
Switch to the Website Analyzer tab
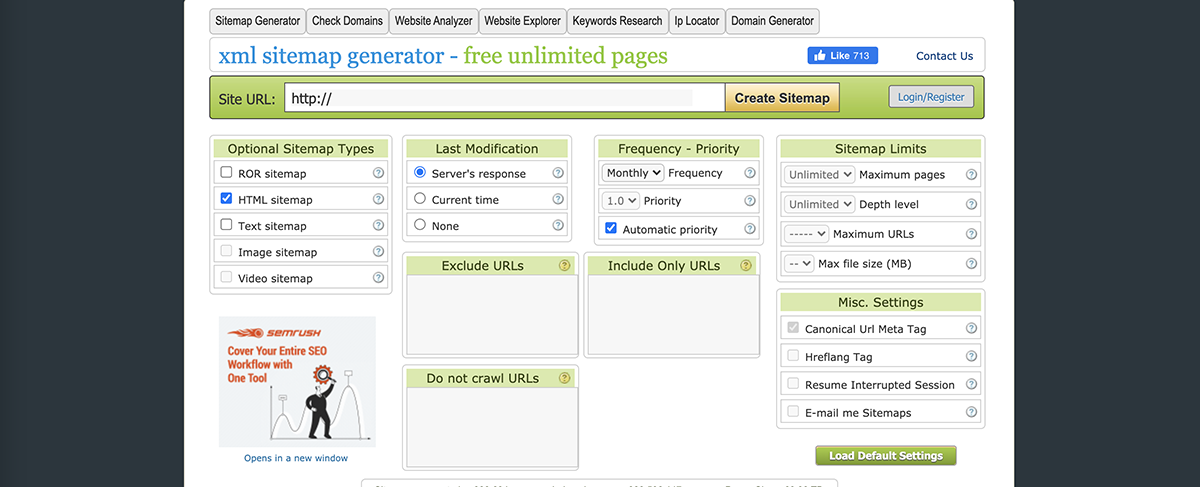[x=433, y=20]
